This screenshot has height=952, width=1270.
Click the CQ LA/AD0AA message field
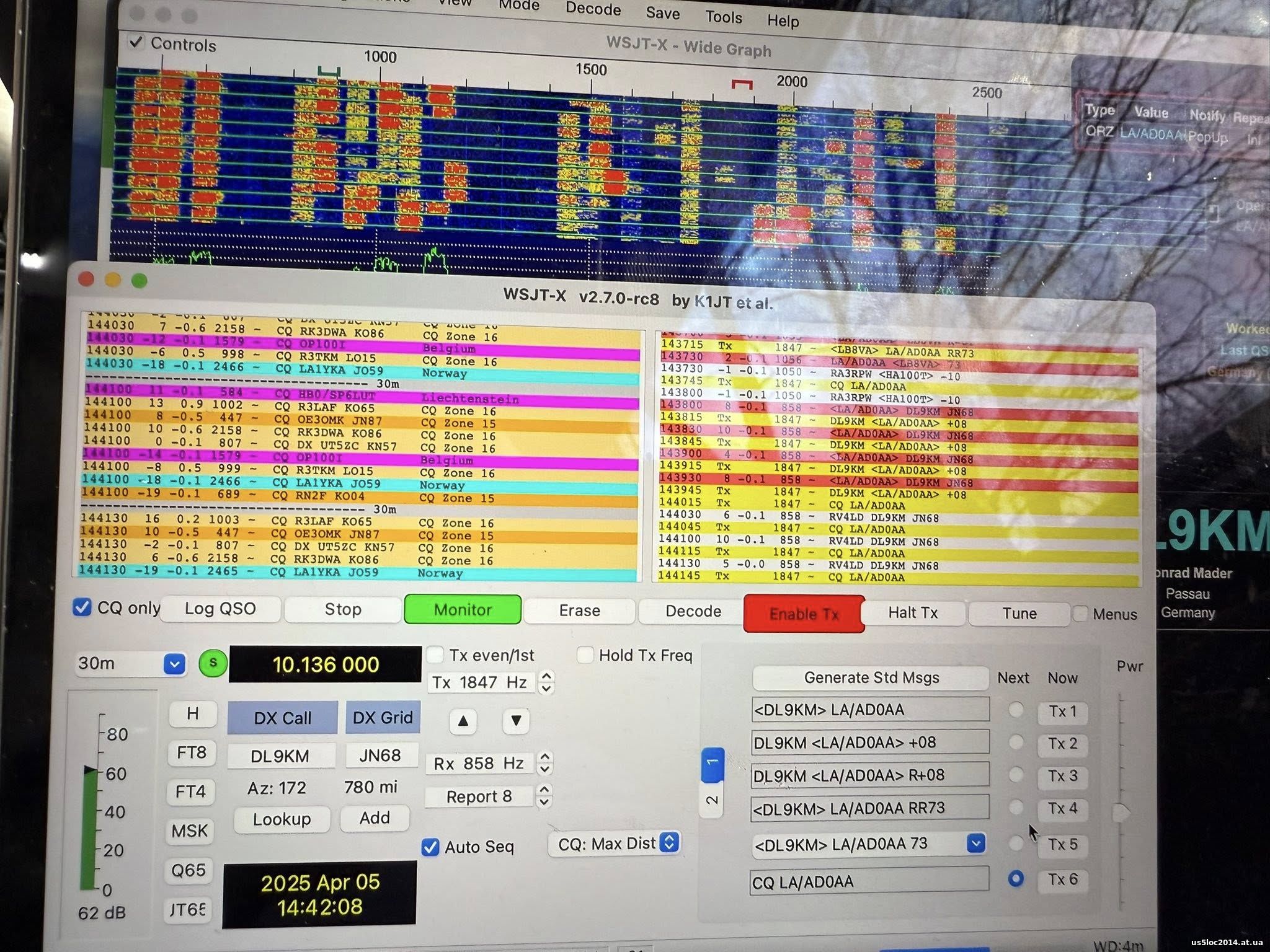pos(869,881)
